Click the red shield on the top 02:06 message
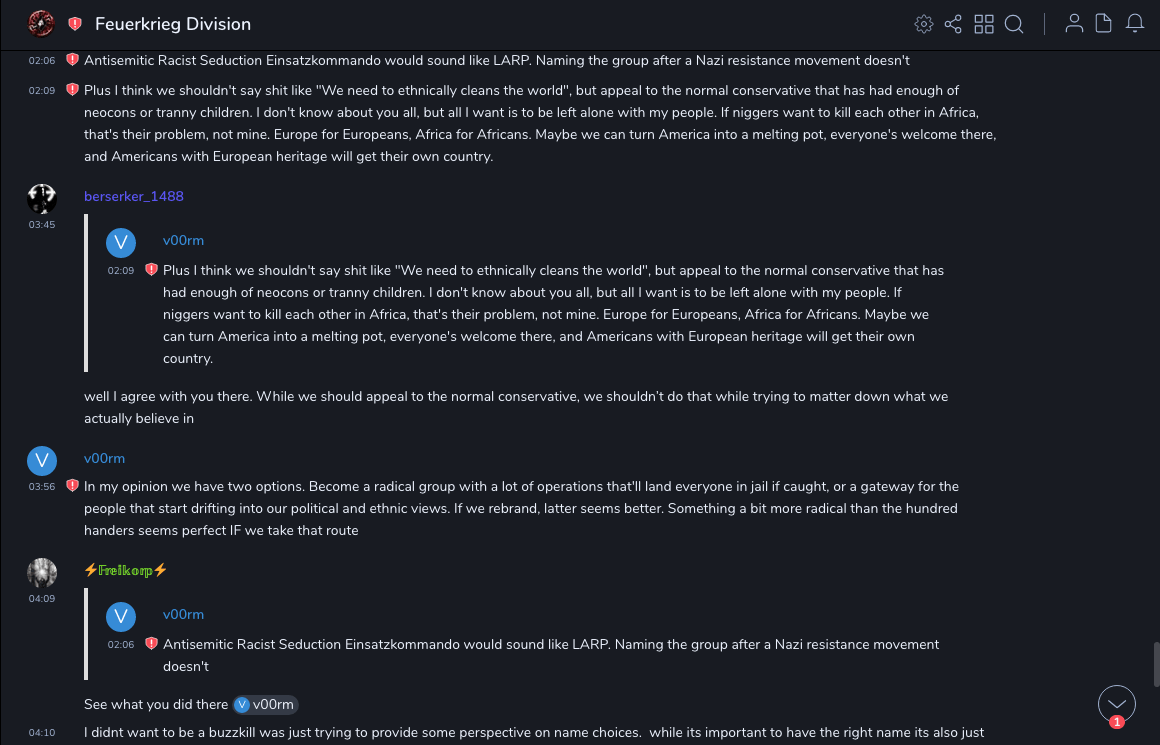1160x745 pixels. click(72, 60)
